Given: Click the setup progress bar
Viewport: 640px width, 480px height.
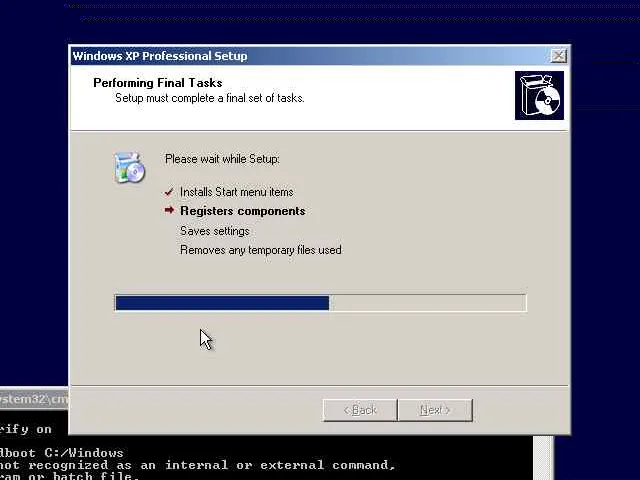Looking at the screenshot, I should (x=321, y=303).
